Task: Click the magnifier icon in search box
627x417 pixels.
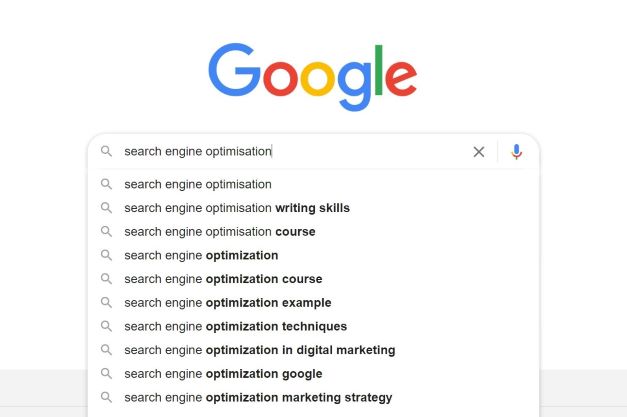Action: click(106, 151)
